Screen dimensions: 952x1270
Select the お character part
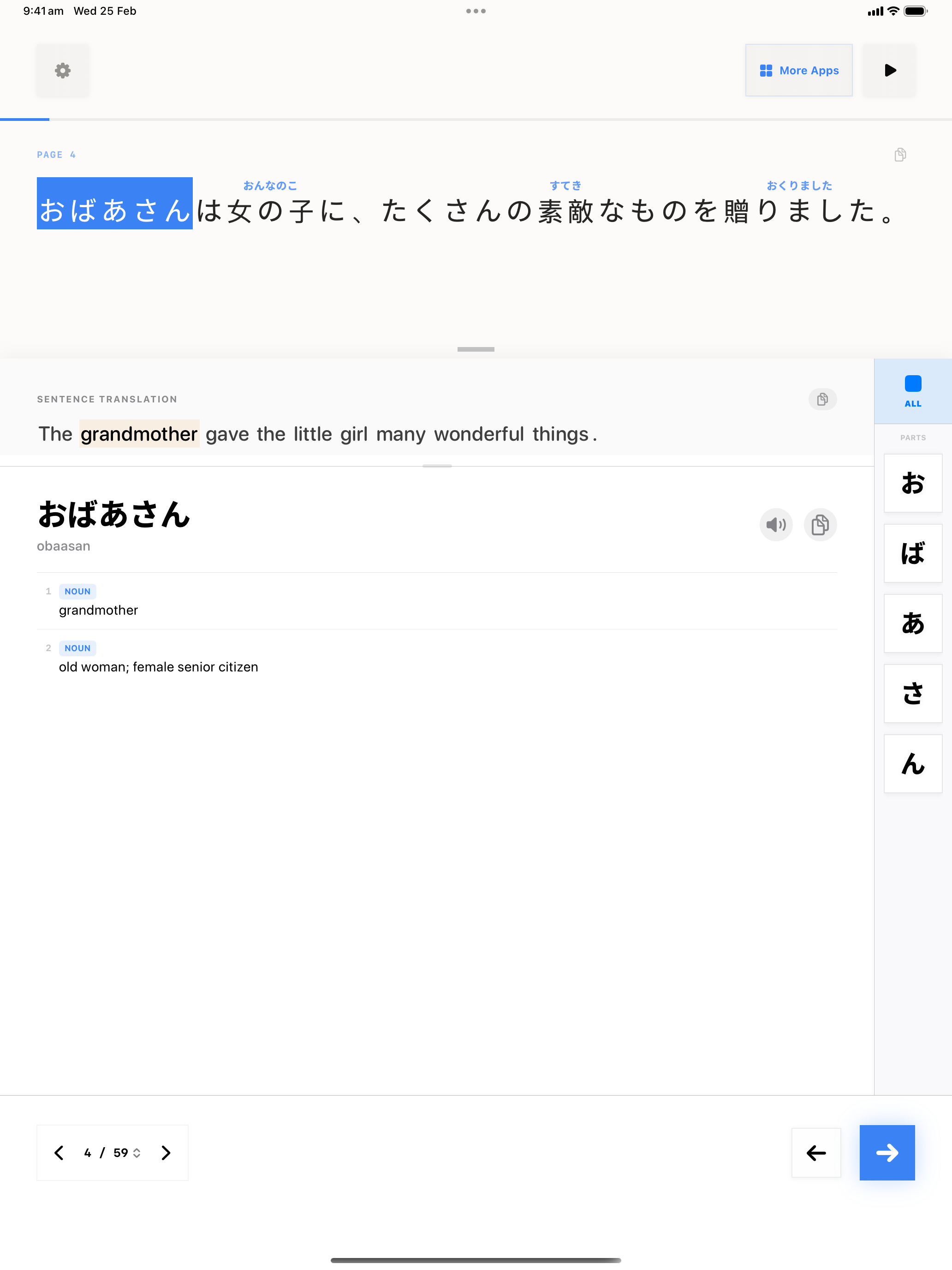pyautogui.click(x=912, y=483)
